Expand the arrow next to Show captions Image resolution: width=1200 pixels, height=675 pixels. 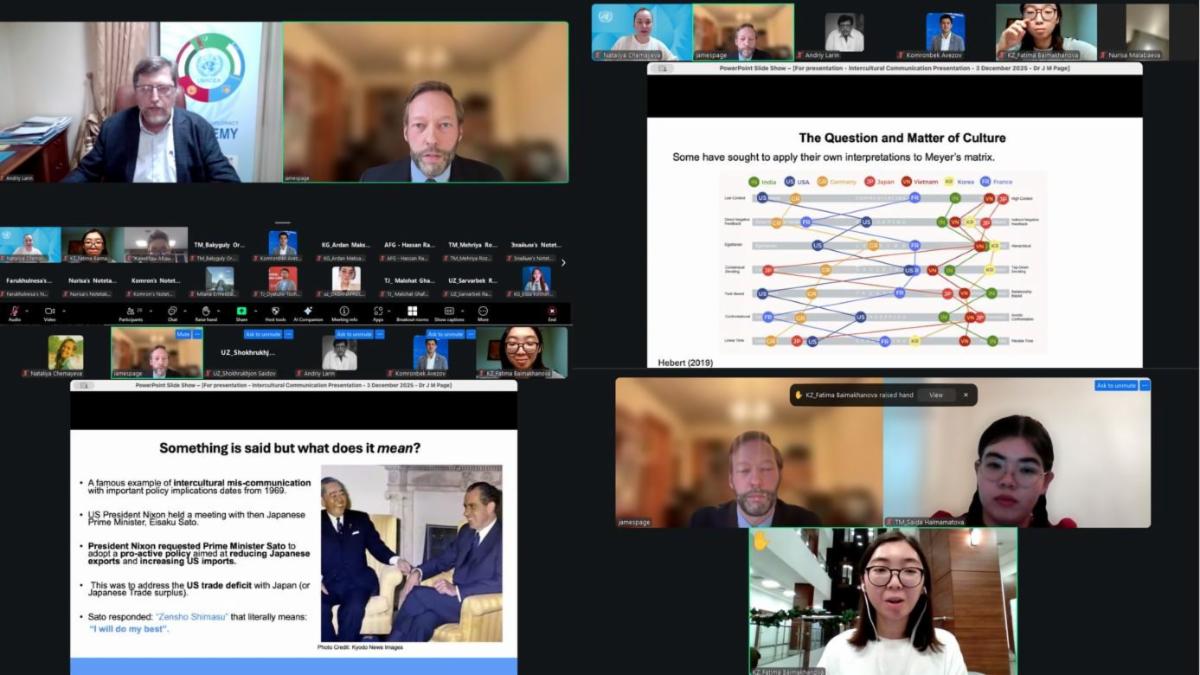pos(463,310)
